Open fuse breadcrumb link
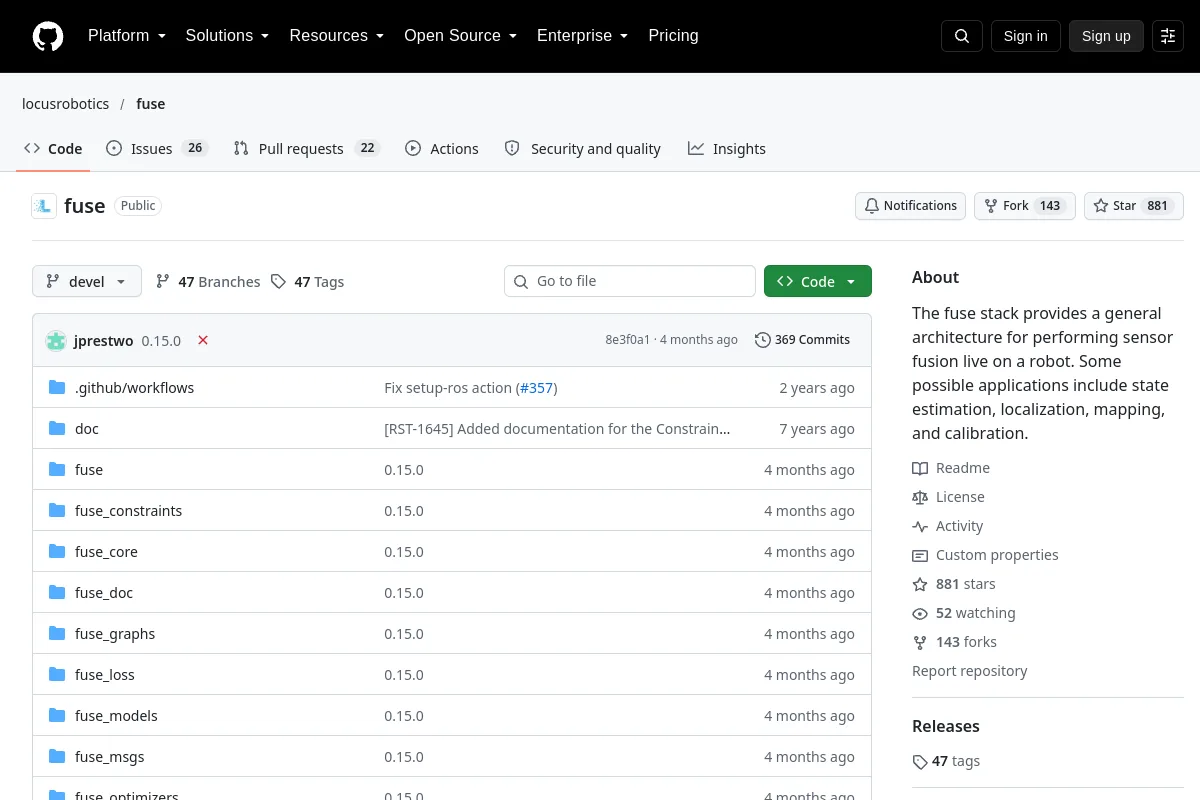The height and width of the screenshot is (800, 1200). (x=151, y=104)
